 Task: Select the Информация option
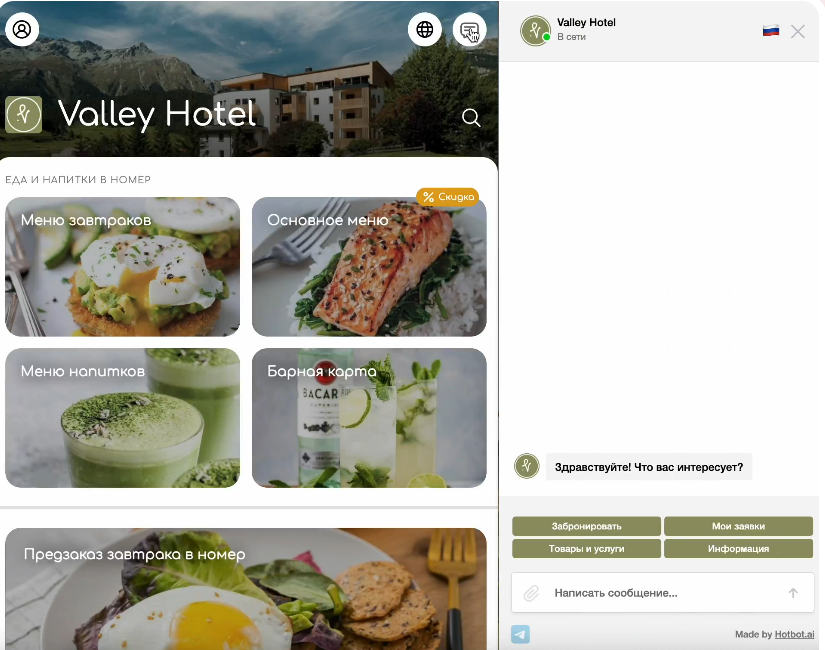738,548
